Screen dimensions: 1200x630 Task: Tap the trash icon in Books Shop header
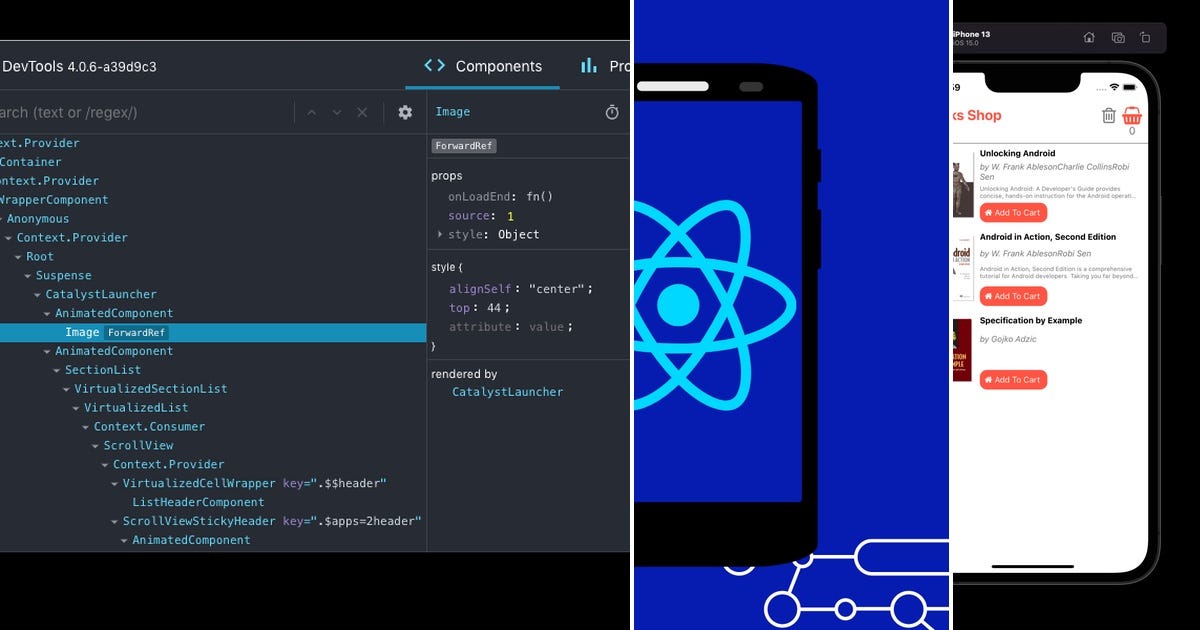(x=1108, y=115)
